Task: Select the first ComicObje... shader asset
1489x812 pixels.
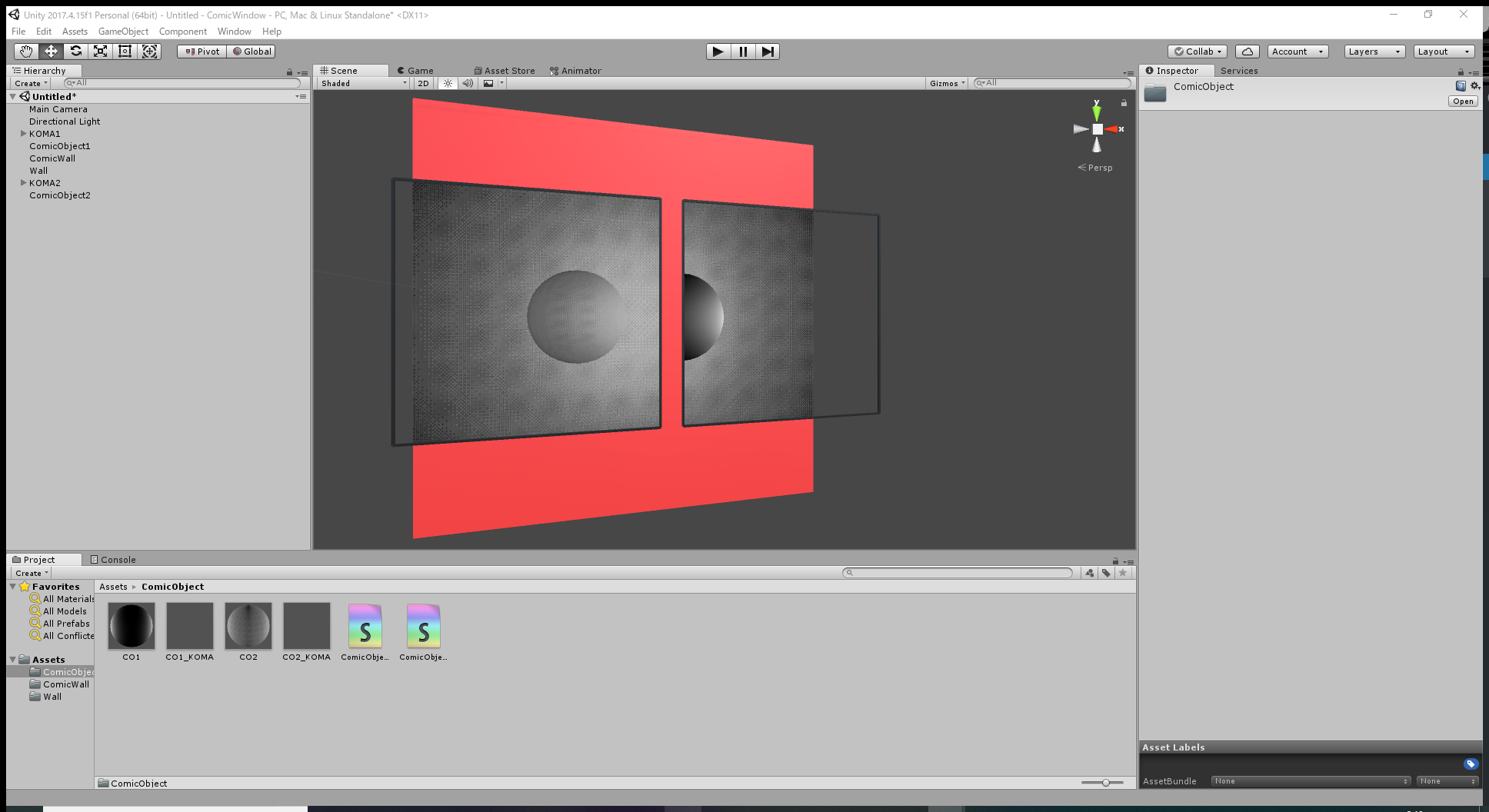Action: pos(365,631)
